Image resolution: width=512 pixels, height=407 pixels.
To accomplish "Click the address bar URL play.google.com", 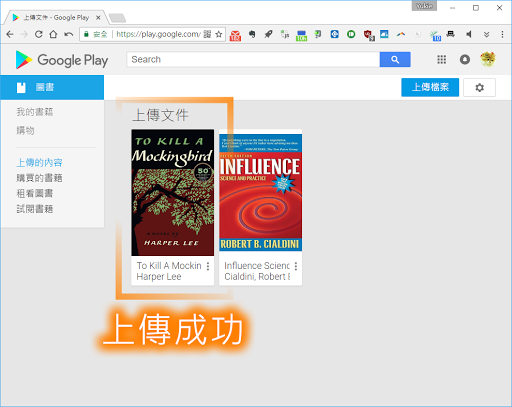I will (158, 34).
